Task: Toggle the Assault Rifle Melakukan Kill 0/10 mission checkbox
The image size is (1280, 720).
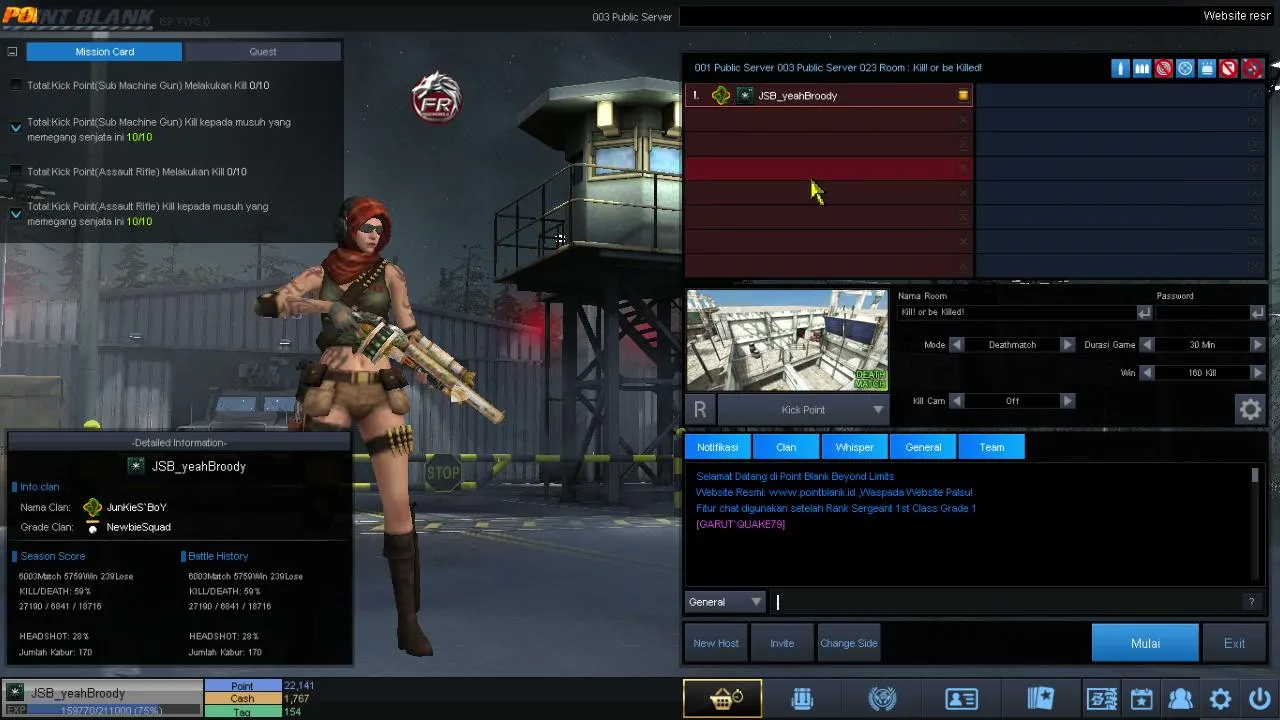Action: [x=15, y=171]
